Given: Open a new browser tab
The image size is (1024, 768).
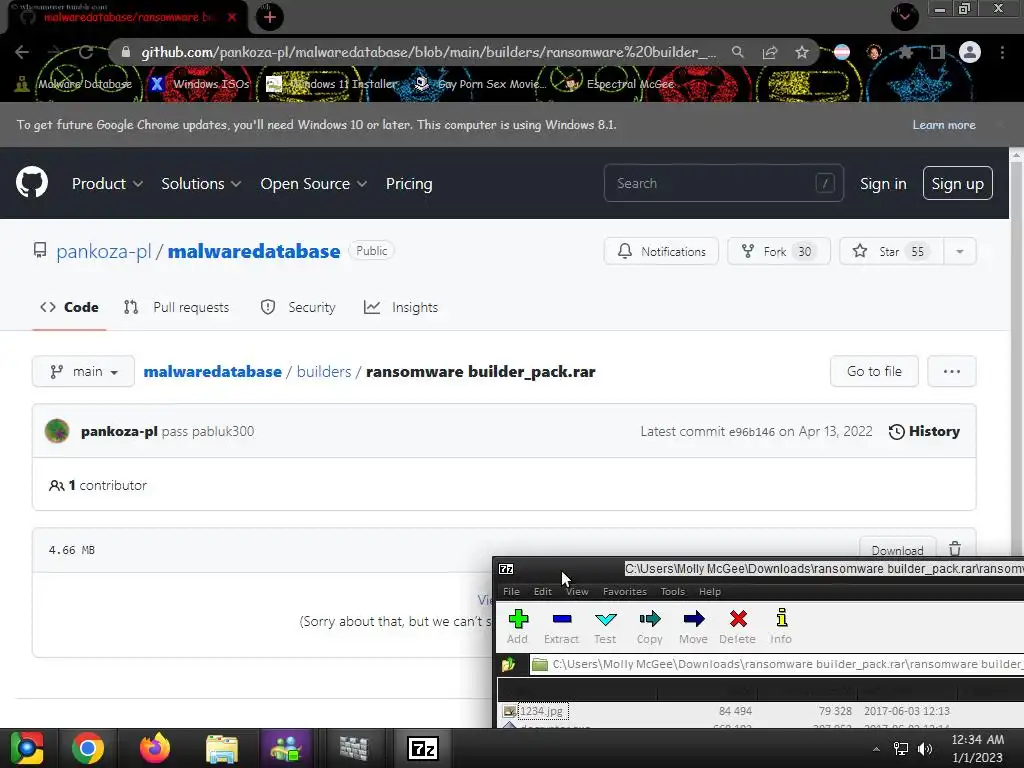Looking at the screenshot, I should pyautogui.click(x=269, y=17).
